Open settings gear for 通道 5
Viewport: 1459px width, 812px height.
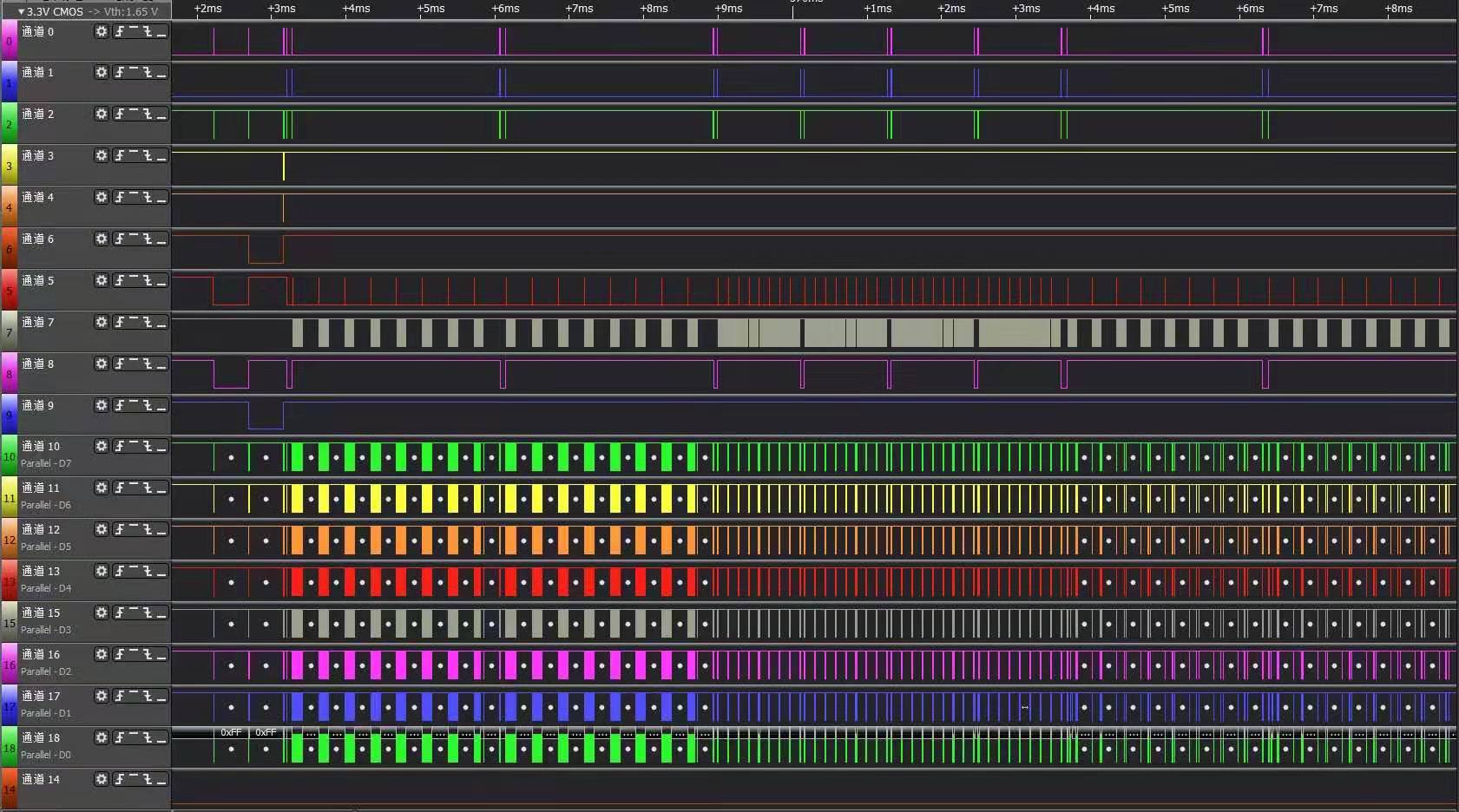tap(102, 280)
